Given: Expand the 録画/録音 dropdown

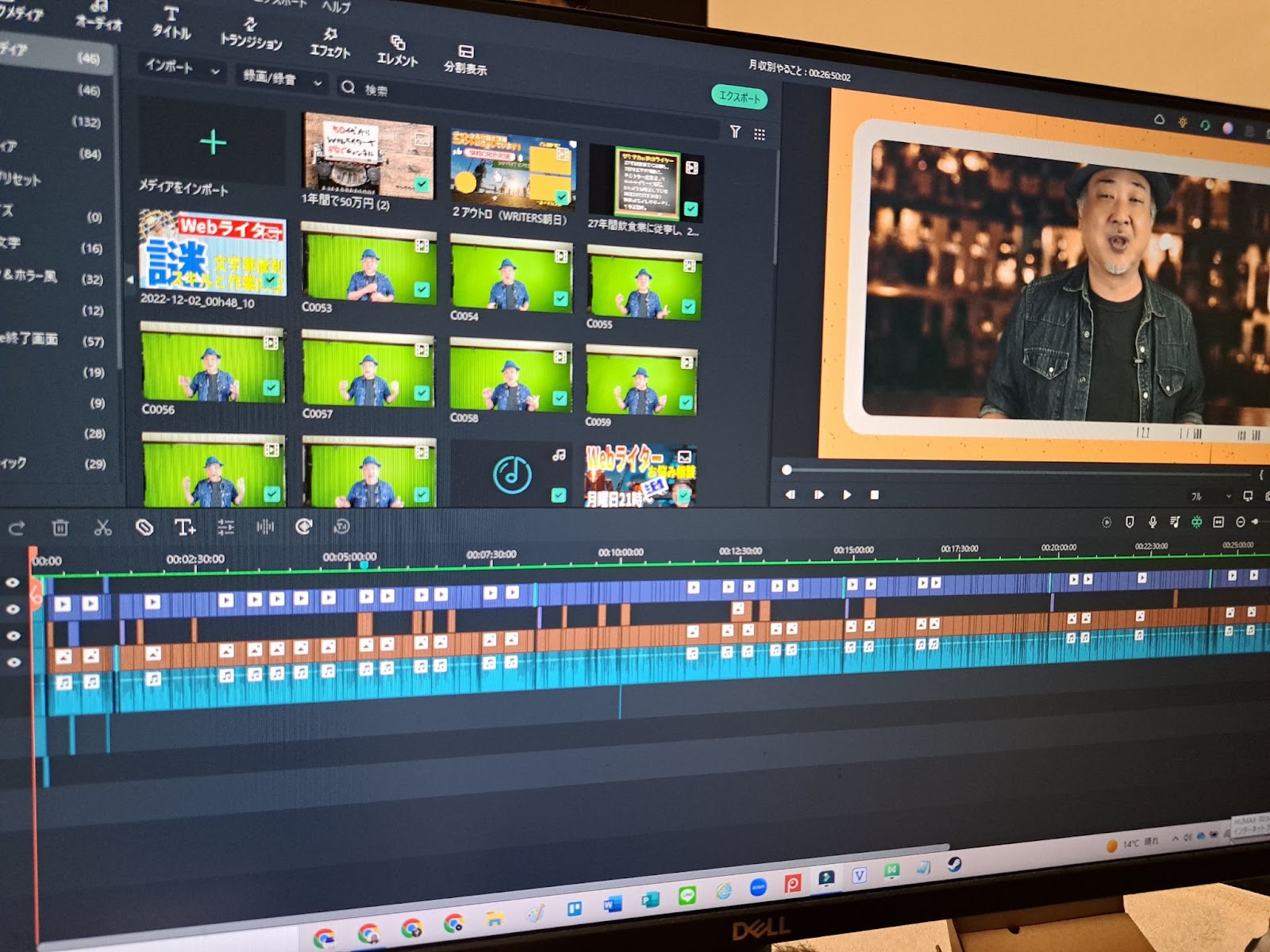Looking at the screenshot, I should click(283, 79).
